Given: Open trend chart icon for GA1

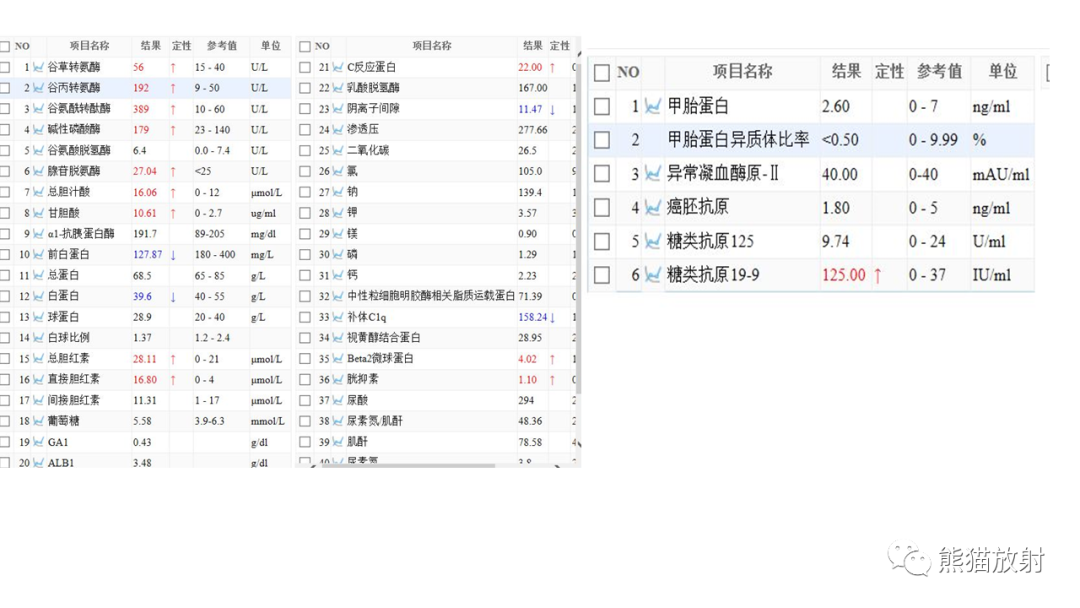Looking at the screenshot, I should point(39,442).
